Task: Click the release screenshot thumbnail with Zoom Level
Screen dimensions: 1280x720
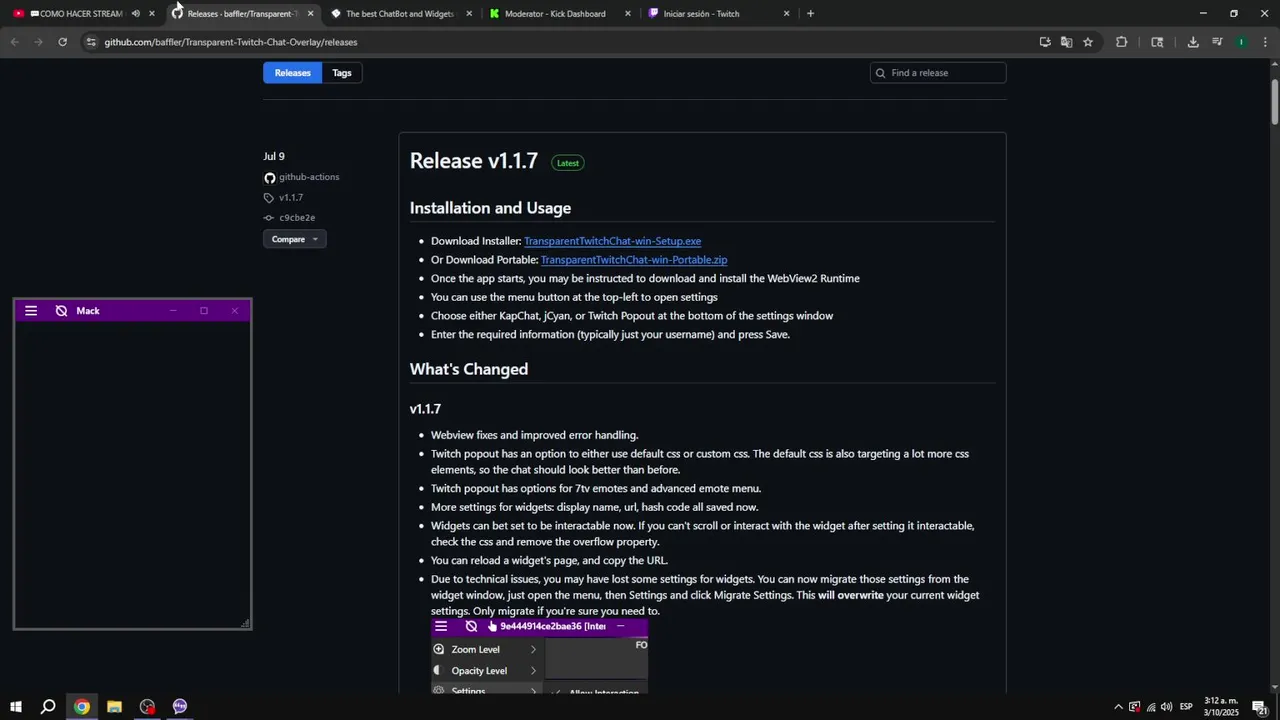Action: pos(540,656)
